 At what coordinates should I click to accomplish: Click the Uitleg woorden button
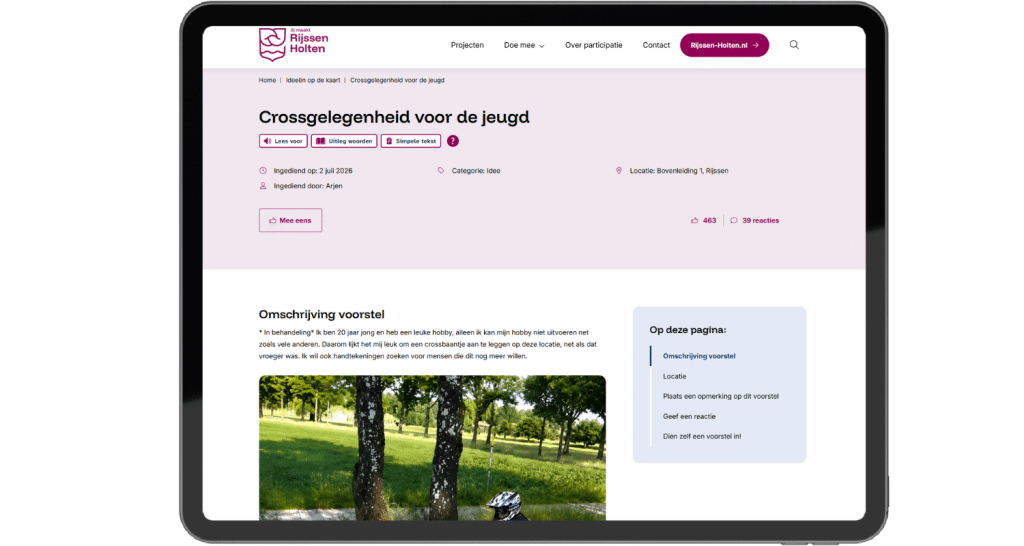click(344, 141)
